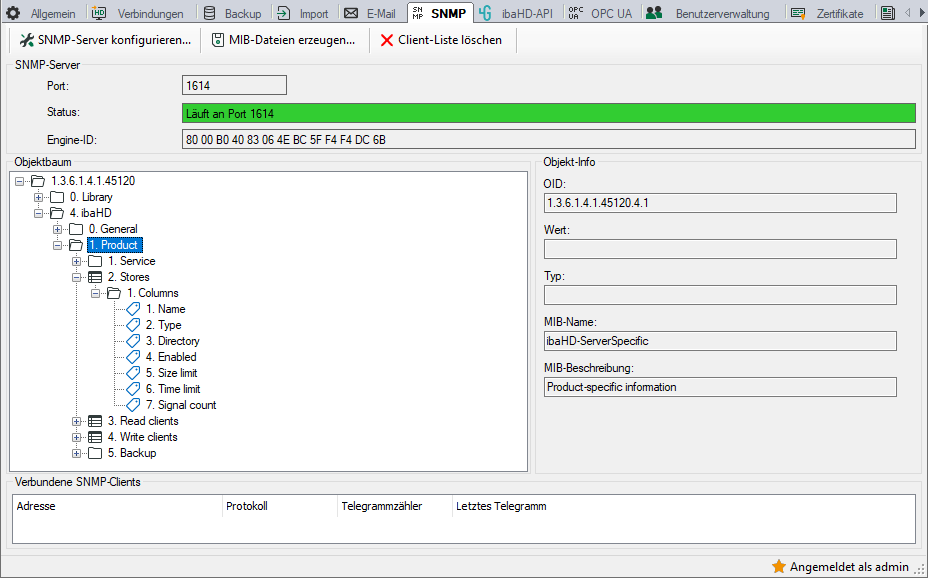Collapse the 1. Columns node
This screenshot has height=578, width=928.
coord(95,293)
